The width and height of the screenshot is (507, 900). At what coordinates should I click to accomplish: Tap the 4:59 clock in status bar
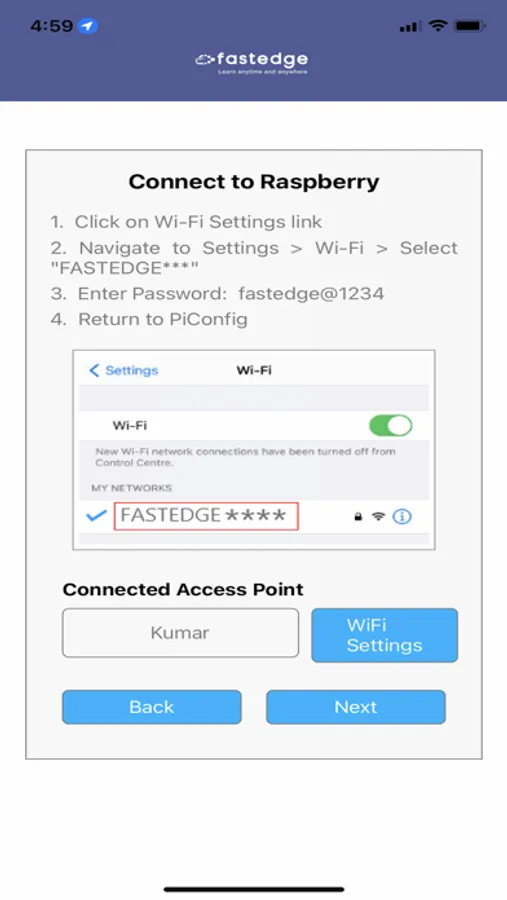pos(51,26)
